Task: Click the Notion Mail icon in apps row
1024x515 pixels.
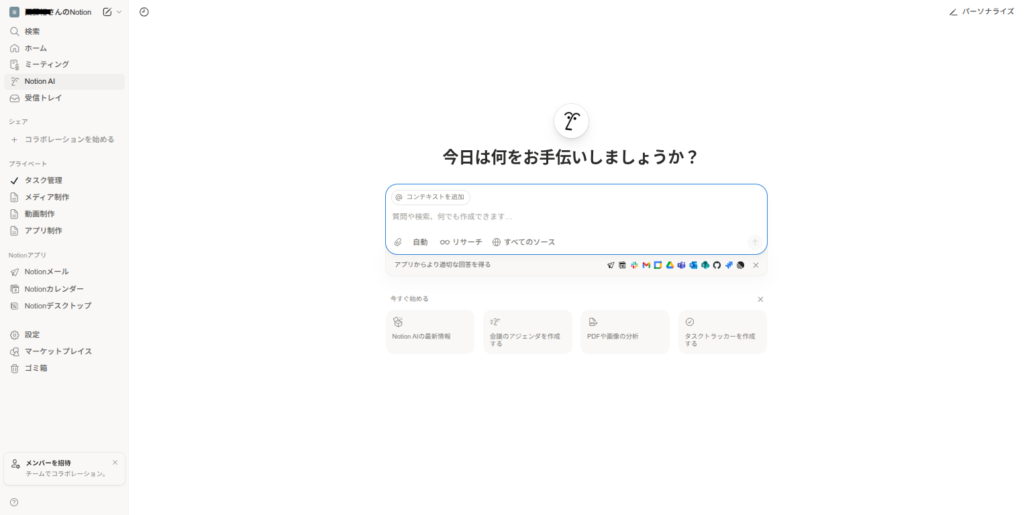Action: pos(611,266)
